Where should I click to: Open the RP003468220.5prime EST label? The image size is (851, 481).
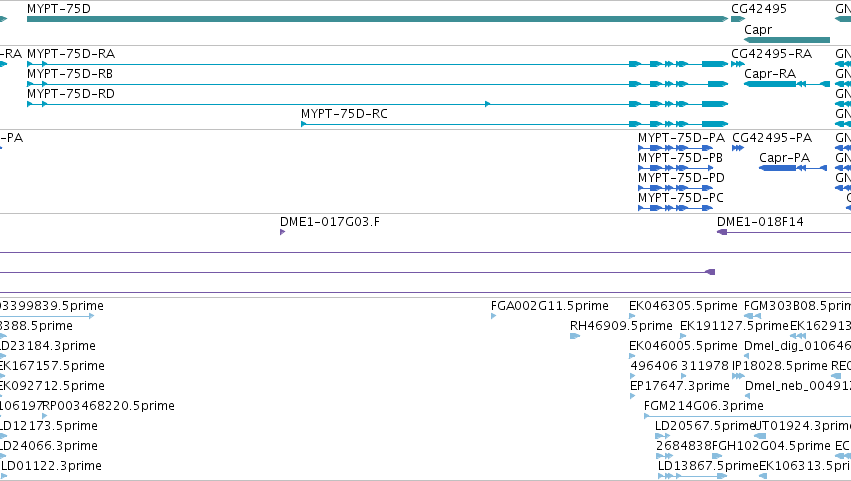(109, 407)
